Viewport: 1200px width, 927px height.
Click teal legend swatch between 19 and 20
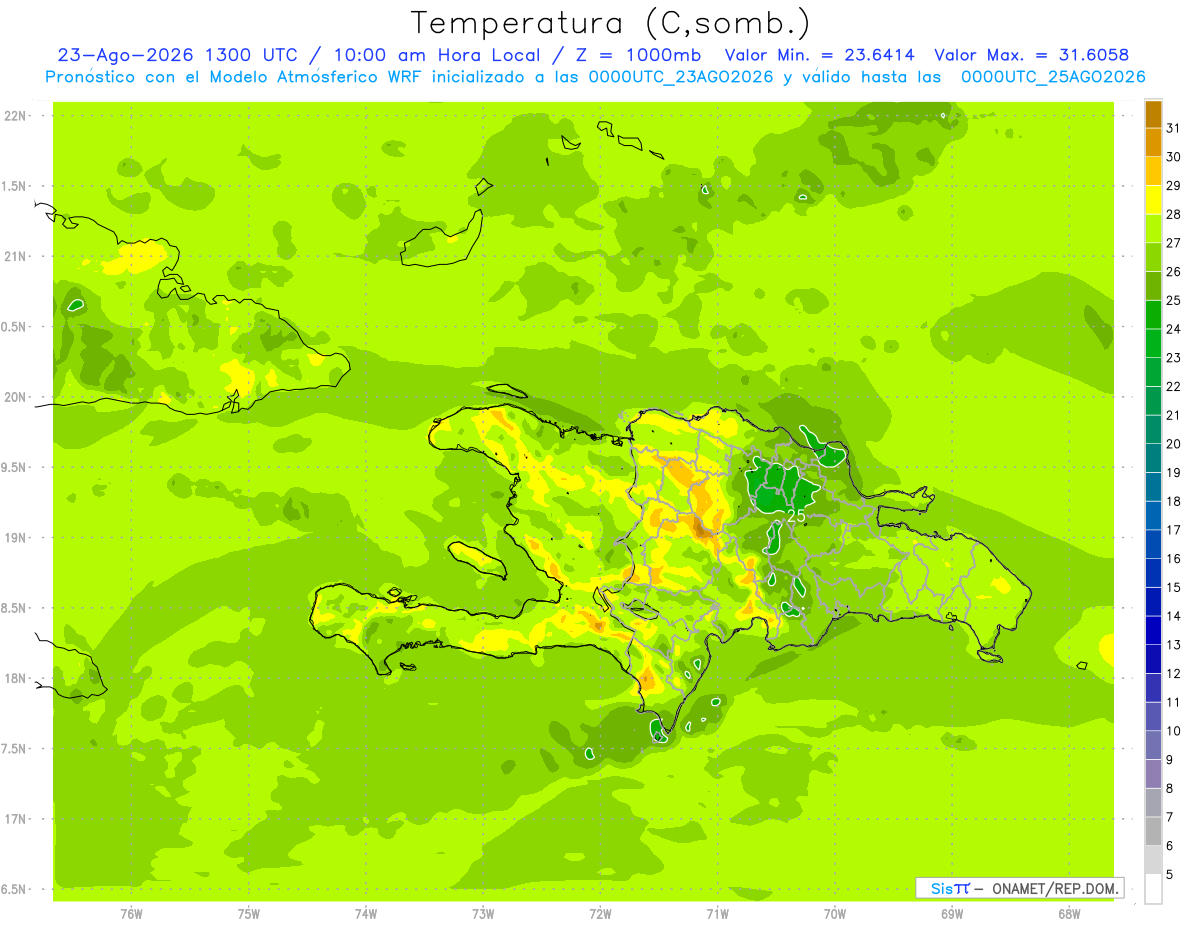click(1153, 458)
